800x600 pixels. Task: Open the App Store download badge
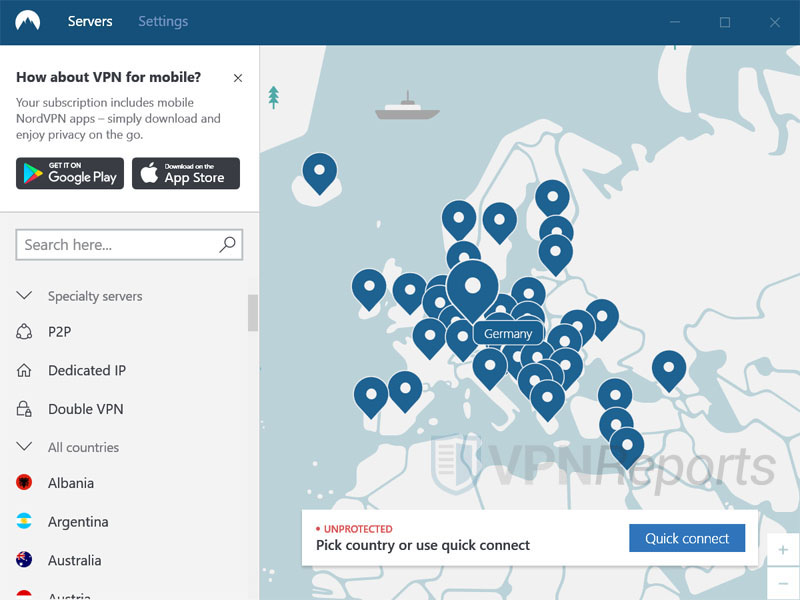(186, 173)
